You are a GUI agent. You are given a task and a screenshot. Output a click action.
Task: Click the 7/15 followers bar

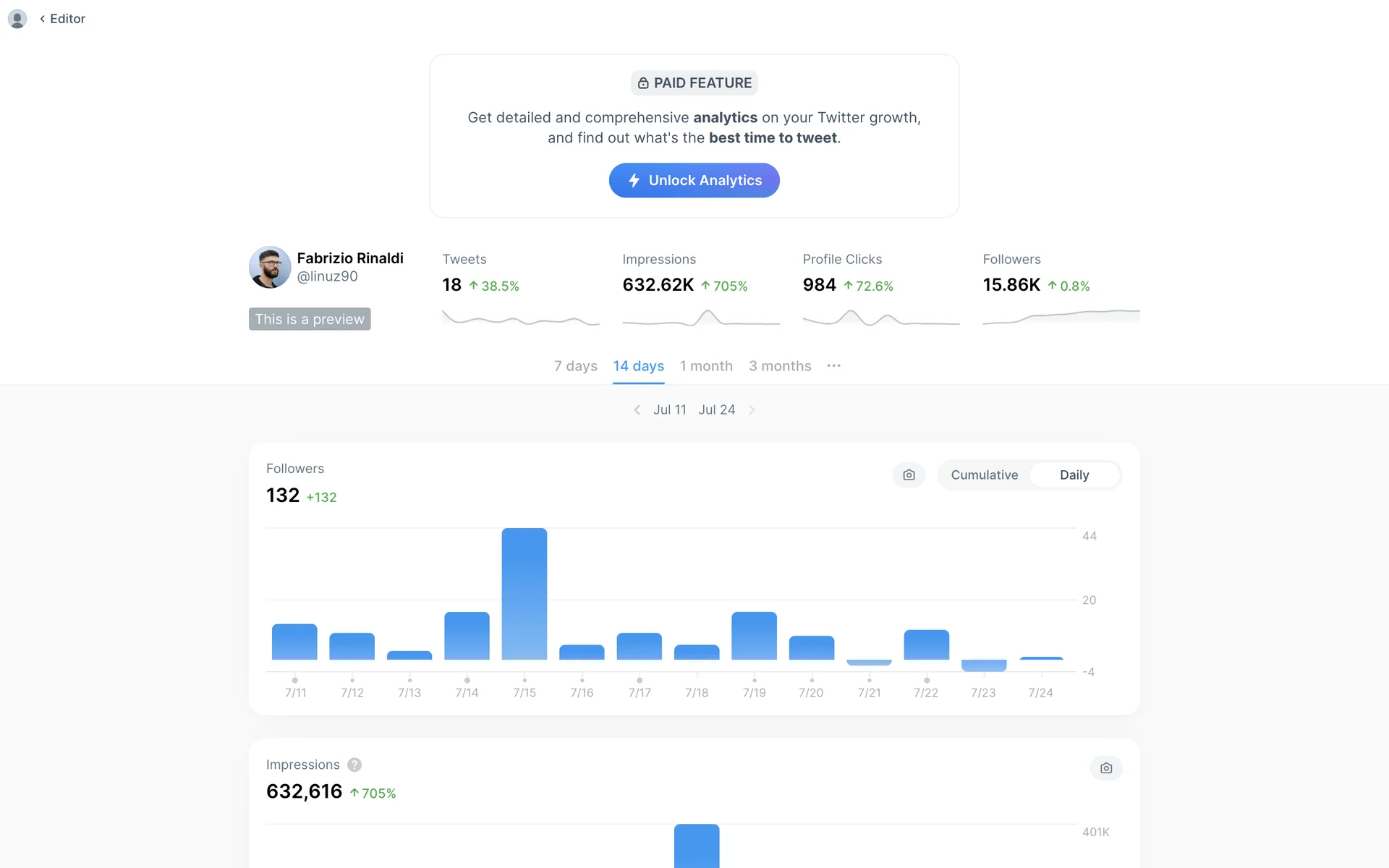pos(524,594)
